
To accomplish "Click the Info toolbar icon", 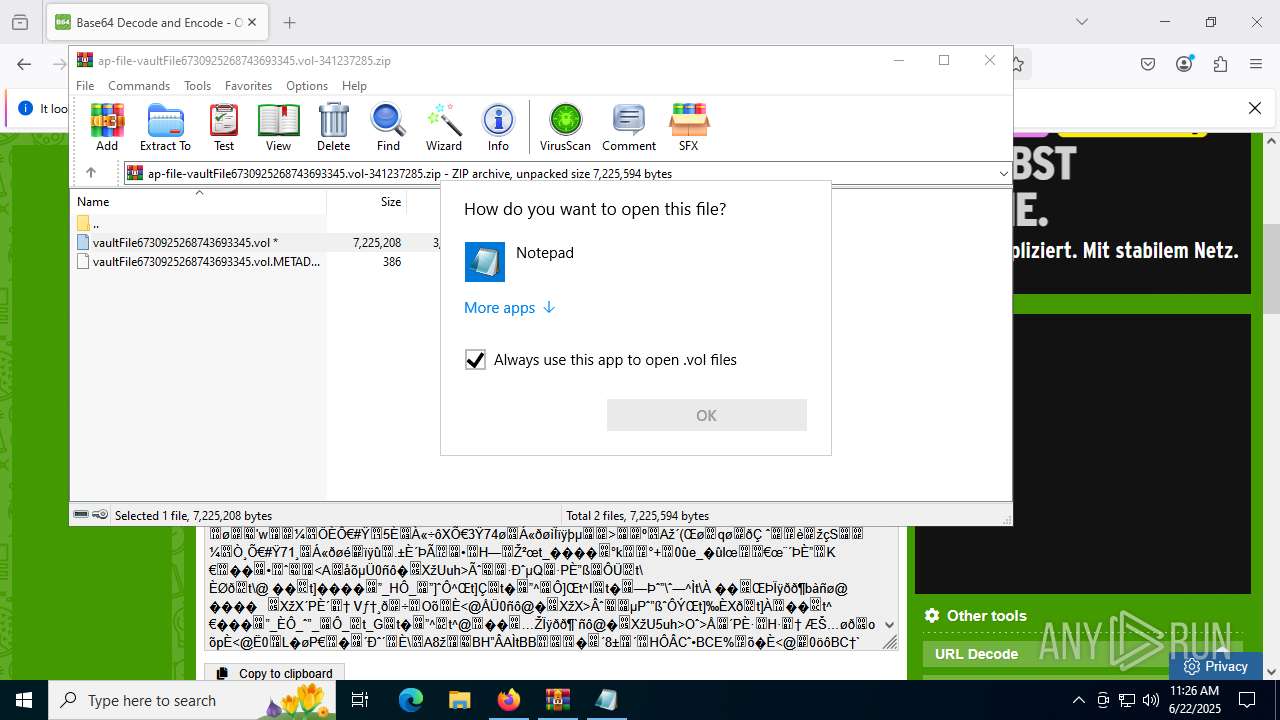I will coord(498,127).
